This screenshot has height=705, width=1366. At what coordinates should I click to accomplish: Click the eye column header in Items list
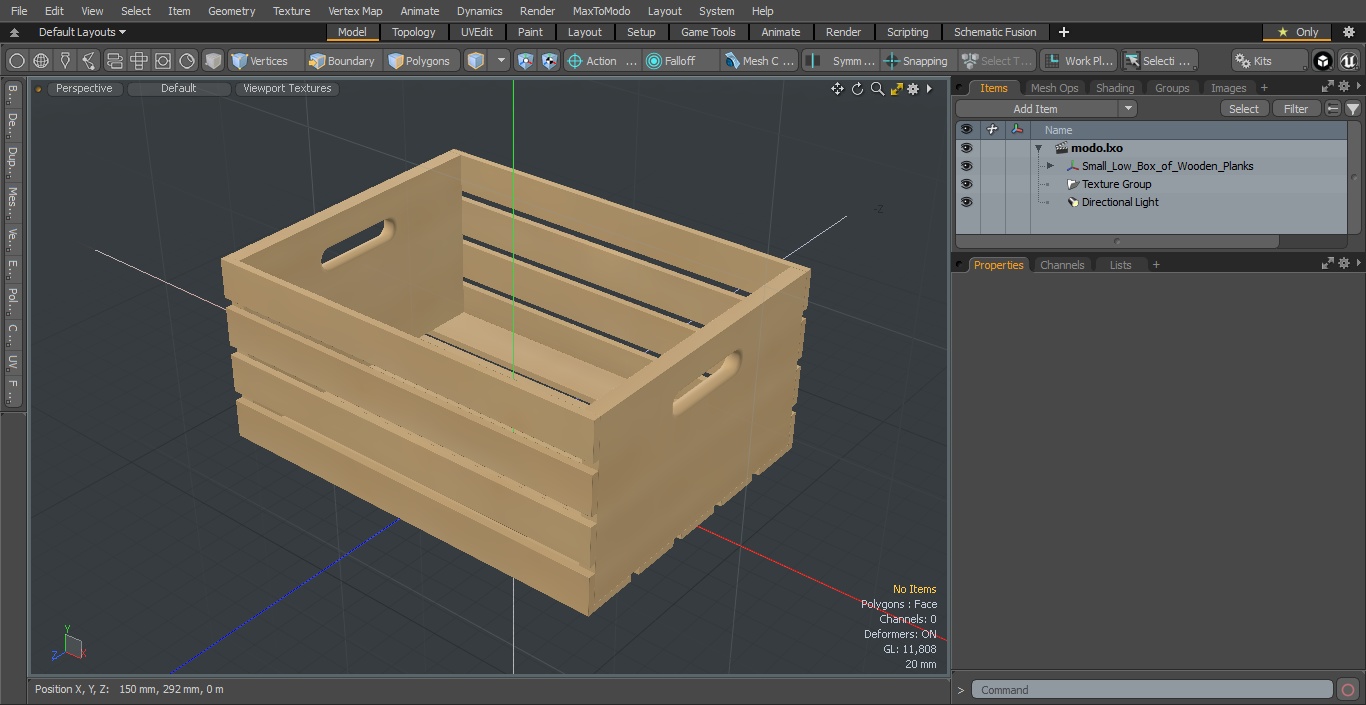pos(966,130)
